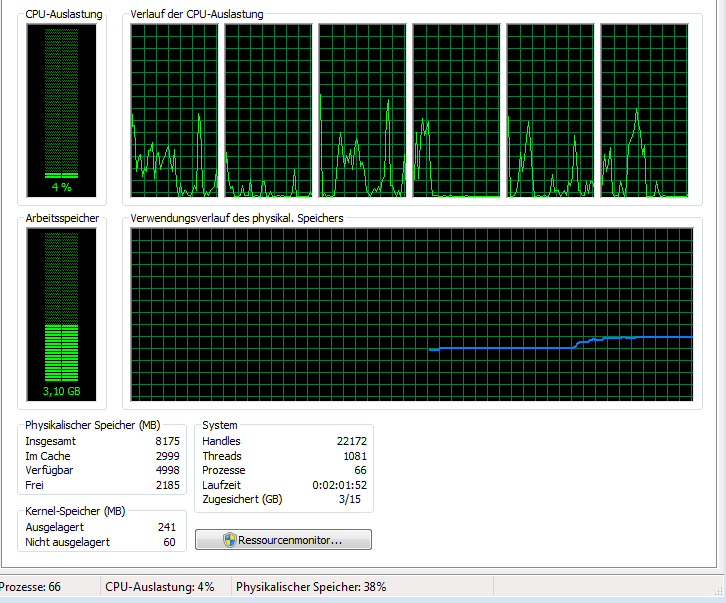Open the Ressourcenmonitor button

(283, 540)
